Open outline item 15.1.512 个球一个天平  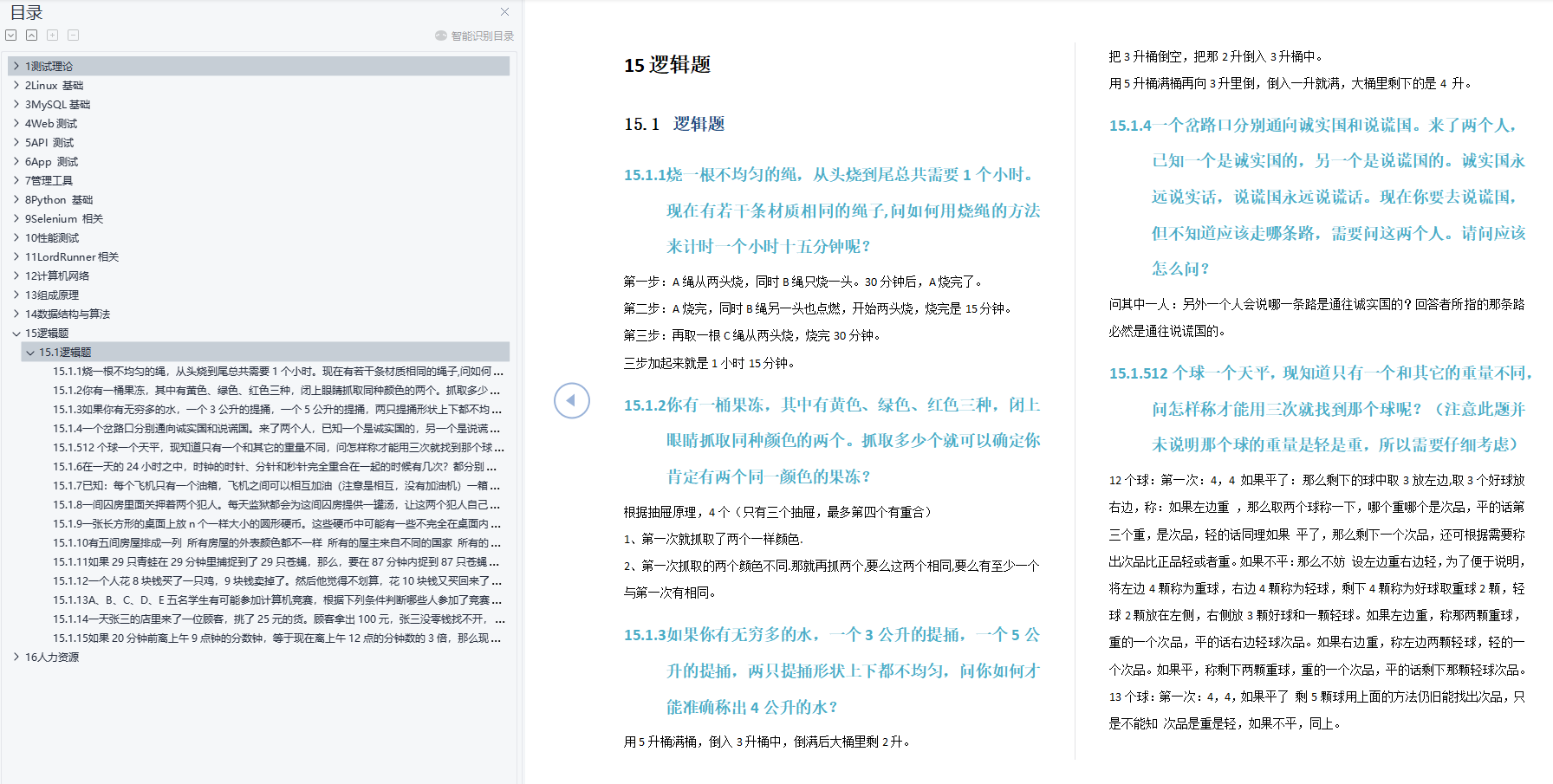(277, 447)
